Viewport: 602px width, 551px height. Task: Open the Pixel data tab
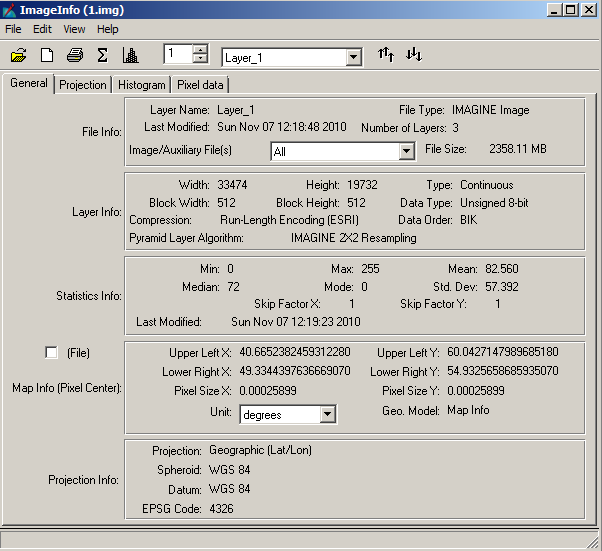[x=200, y=85]
